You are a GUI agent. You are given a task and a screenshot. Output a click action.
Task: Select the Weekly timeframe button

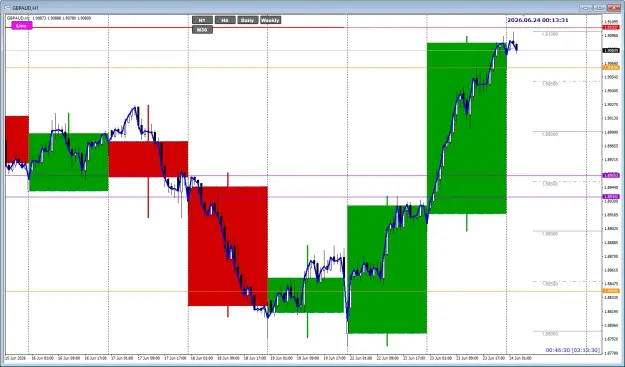pos(271,20)
